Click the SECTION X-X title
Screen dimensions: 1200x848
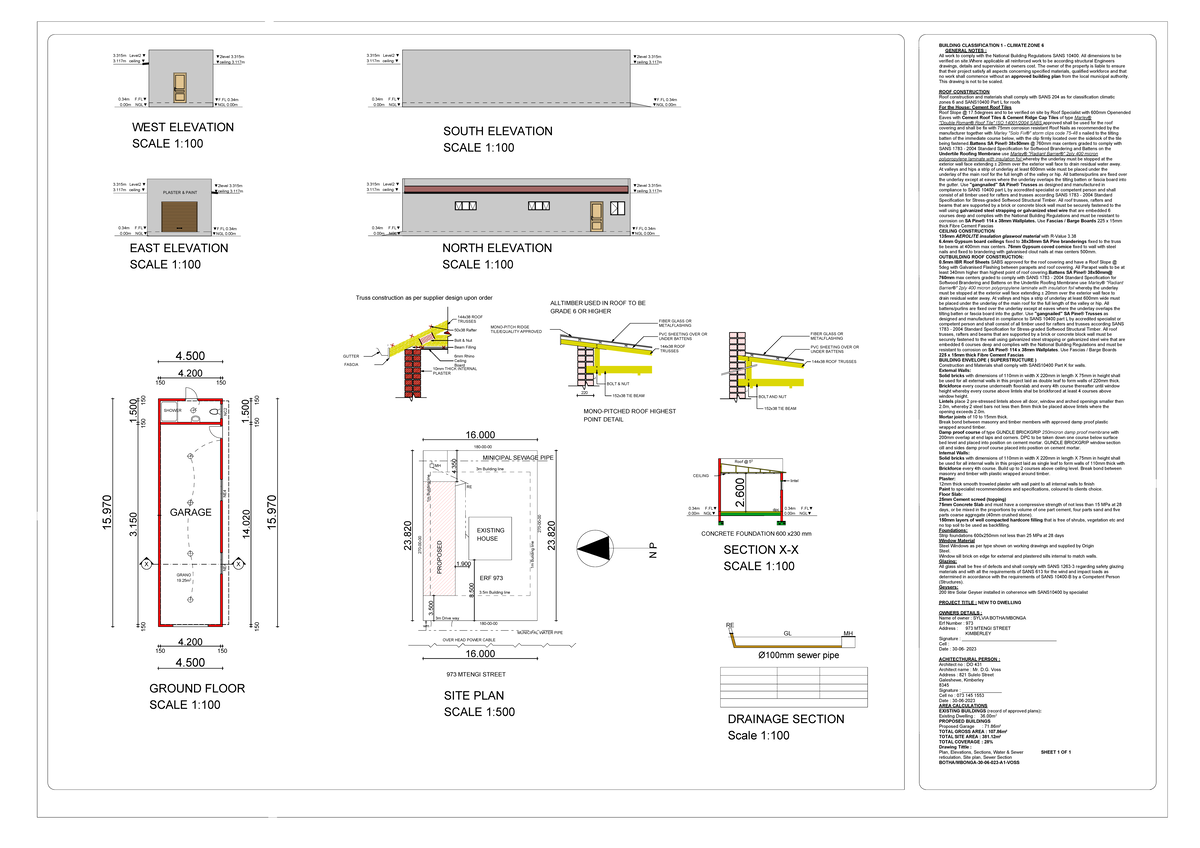761,551
